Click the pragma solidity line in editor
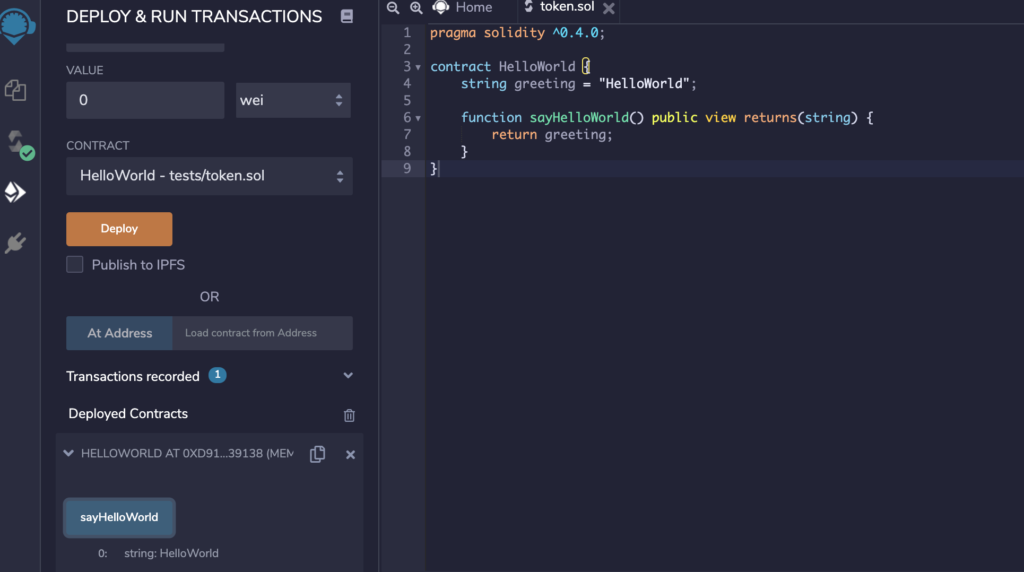1024x572 pixels. click(x=517, y=33)
